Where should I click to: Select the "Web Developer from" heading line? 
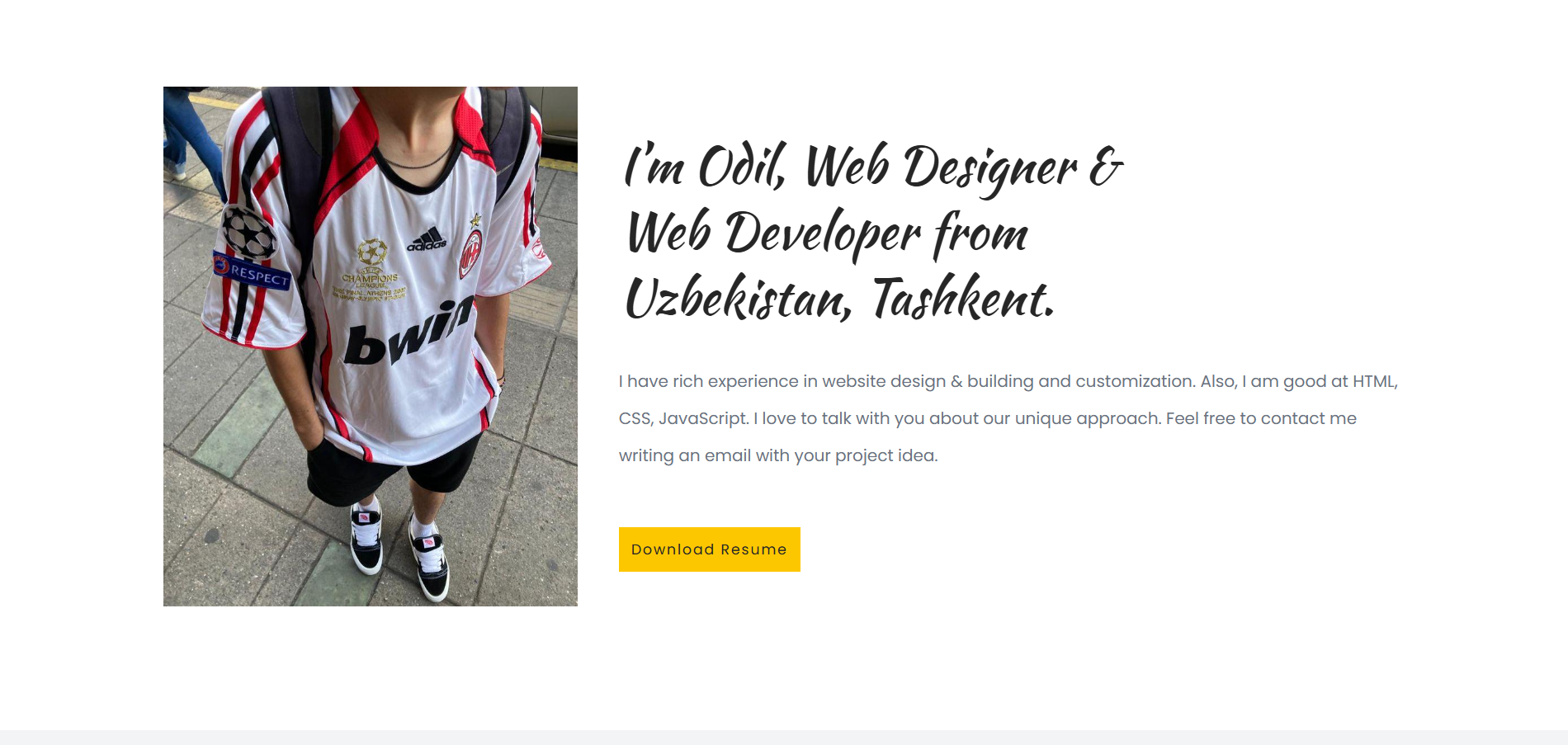pos(828,233)
